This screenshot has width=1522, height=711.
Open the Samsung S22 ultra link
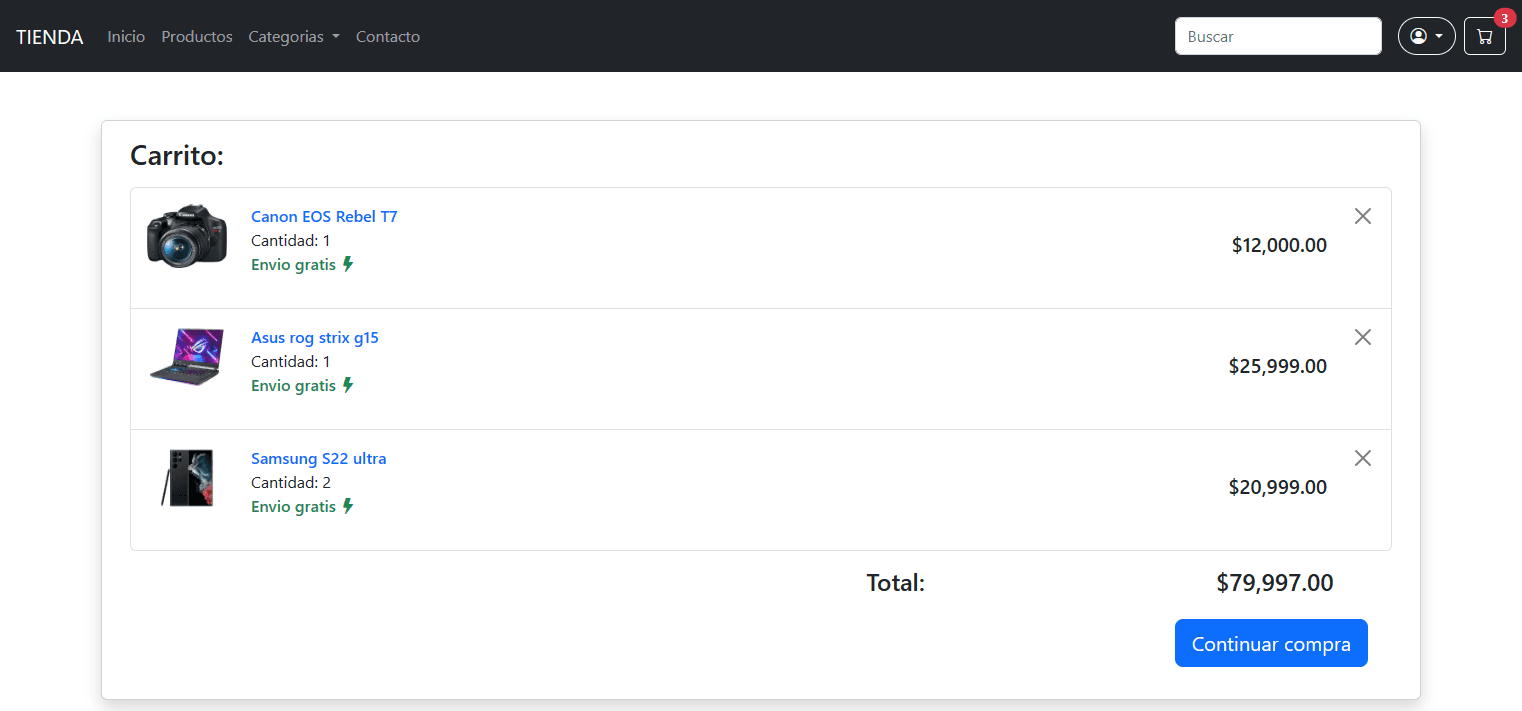coord(318,458)
